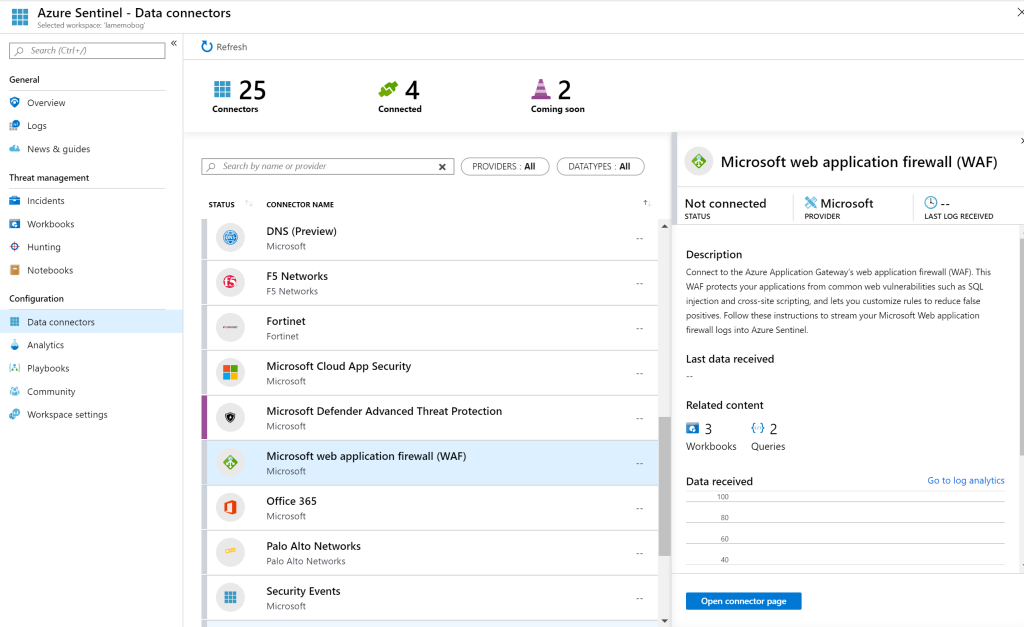Clear the connector search with X icon
1024x627 pixels.
pyautogui.click(x=442, y=167)
